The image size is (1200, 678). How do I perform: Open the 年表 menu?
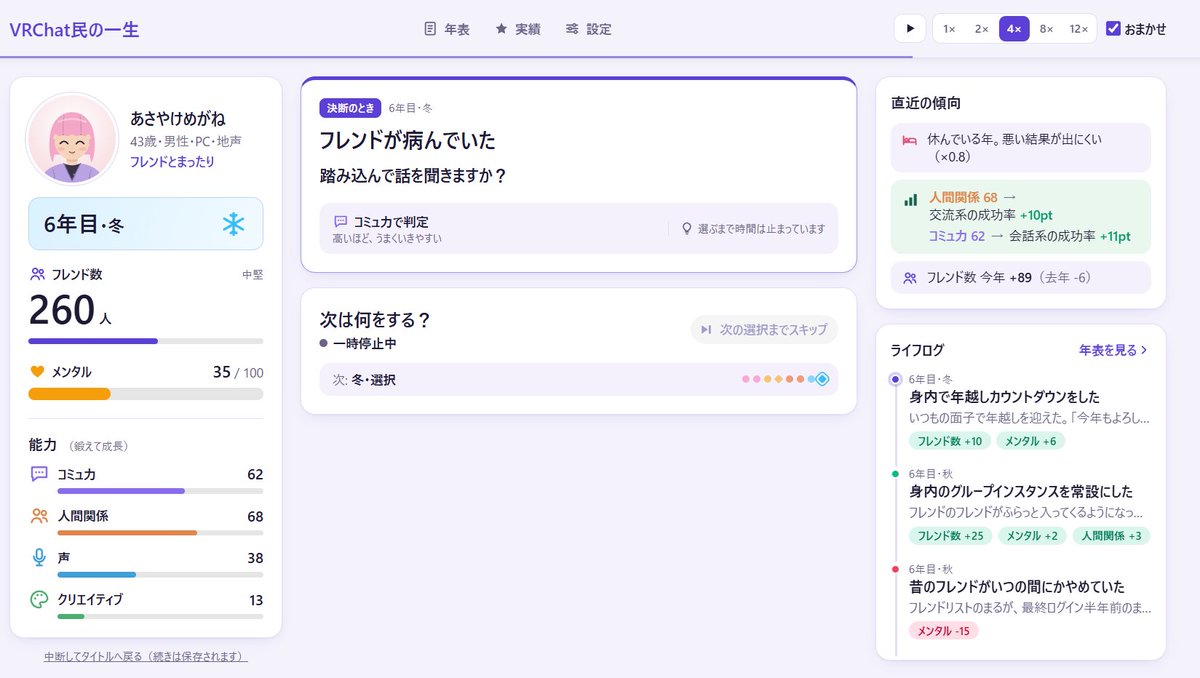[447, 29]
